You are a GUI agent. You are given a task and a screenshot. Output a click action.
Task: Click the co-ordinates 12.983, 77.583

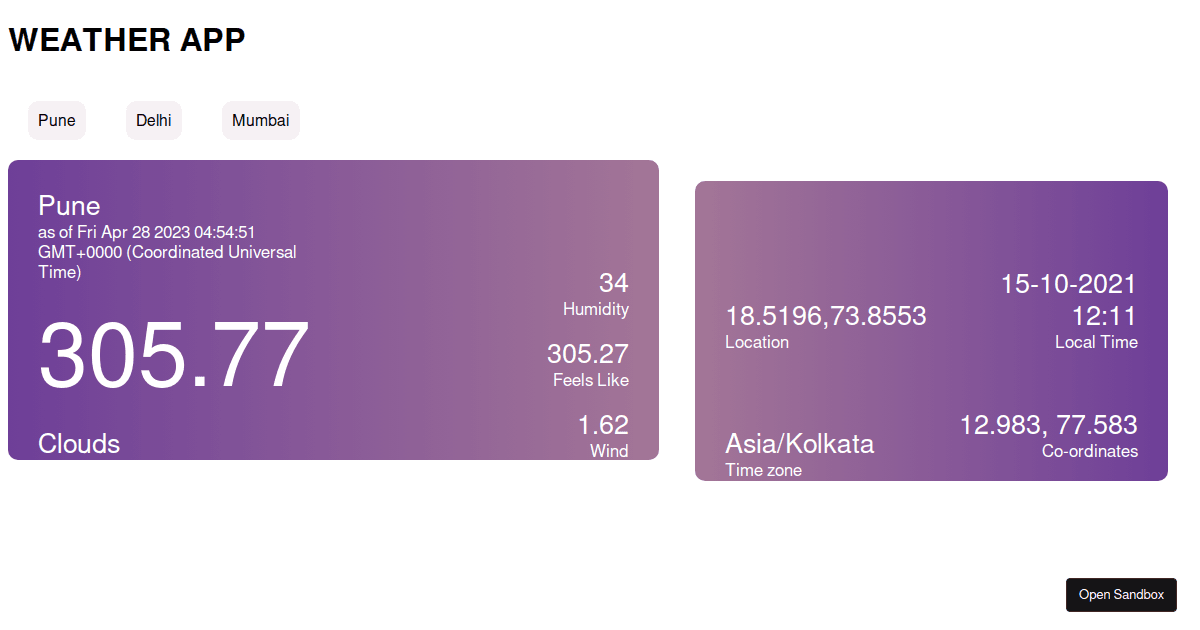1049,425
